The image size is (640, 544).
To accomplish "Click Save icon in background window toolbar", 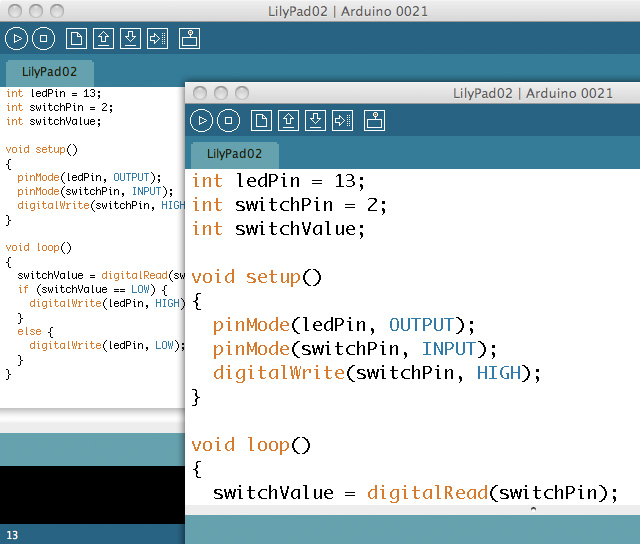I will (130, 39).
